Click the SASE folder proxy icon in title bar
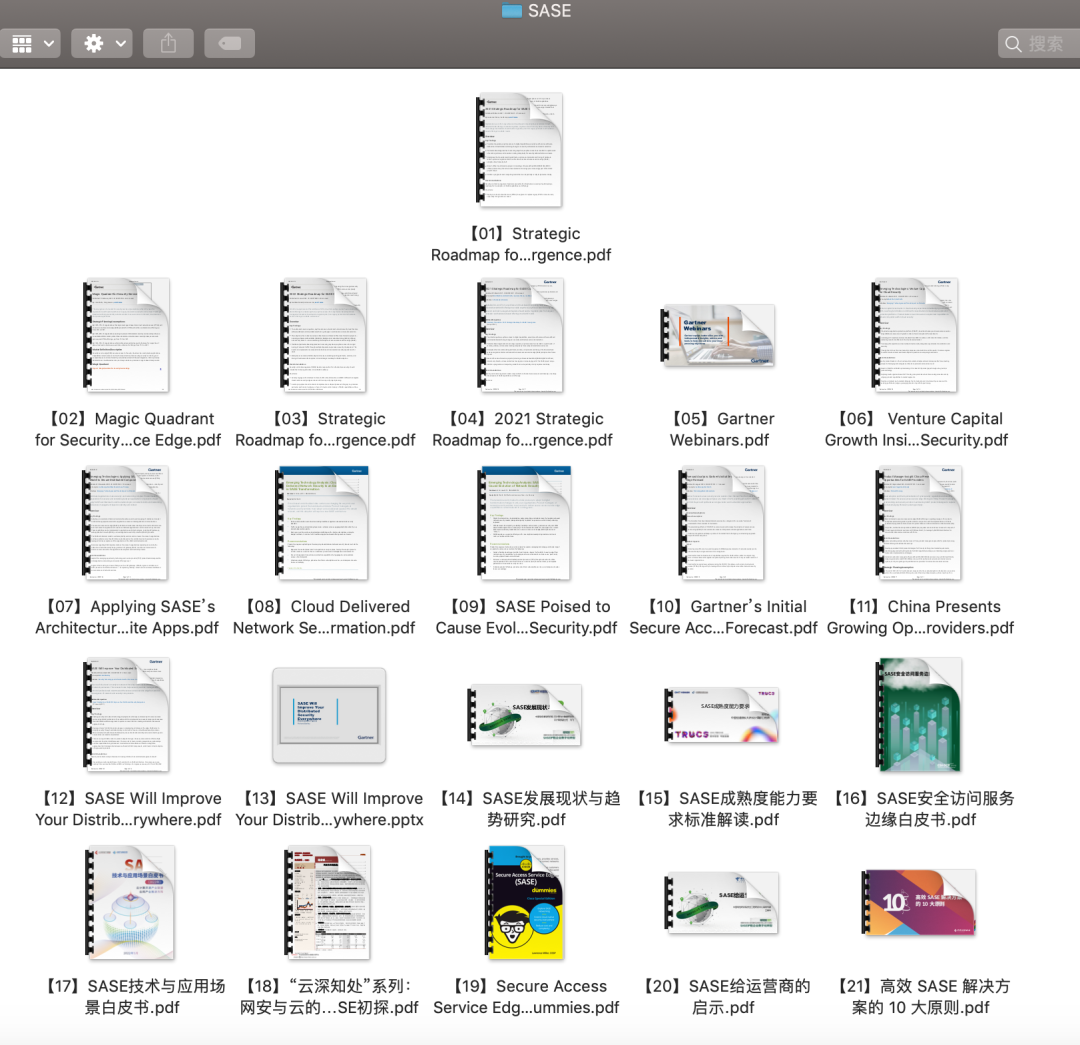 click(512, 11)
